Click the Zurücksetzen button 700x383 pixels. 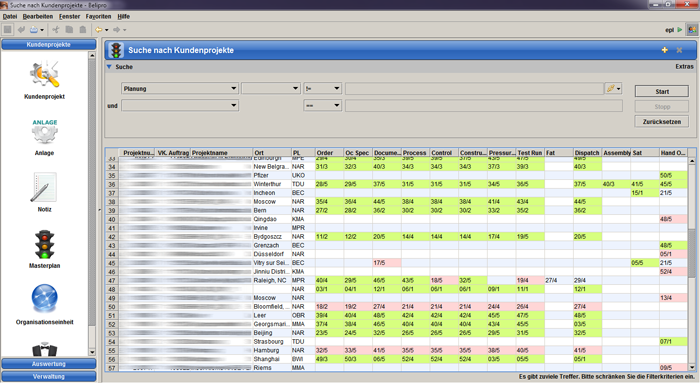[662, 121]
